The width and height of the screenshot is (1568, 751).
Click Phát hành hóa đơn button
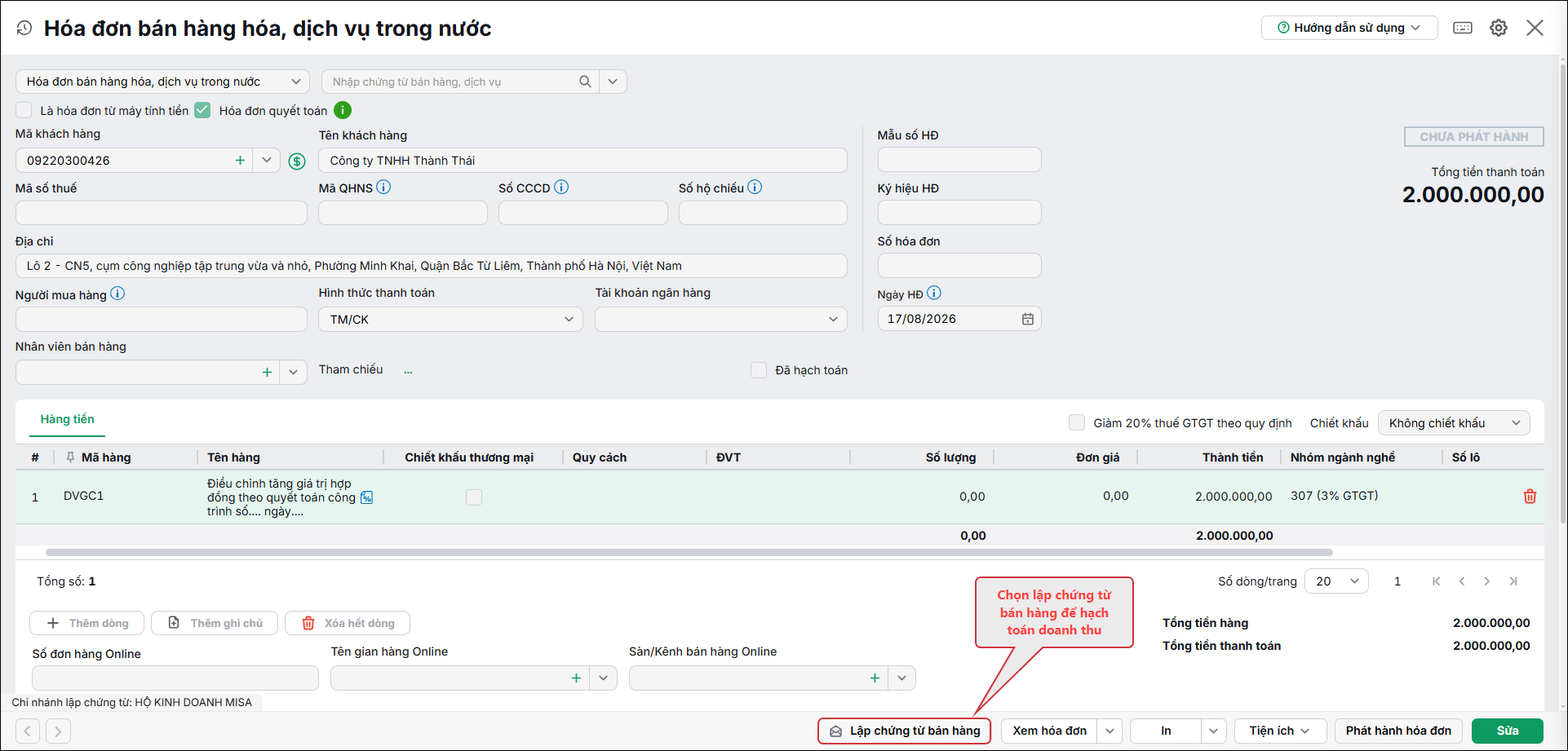(x=1398, y=731)
